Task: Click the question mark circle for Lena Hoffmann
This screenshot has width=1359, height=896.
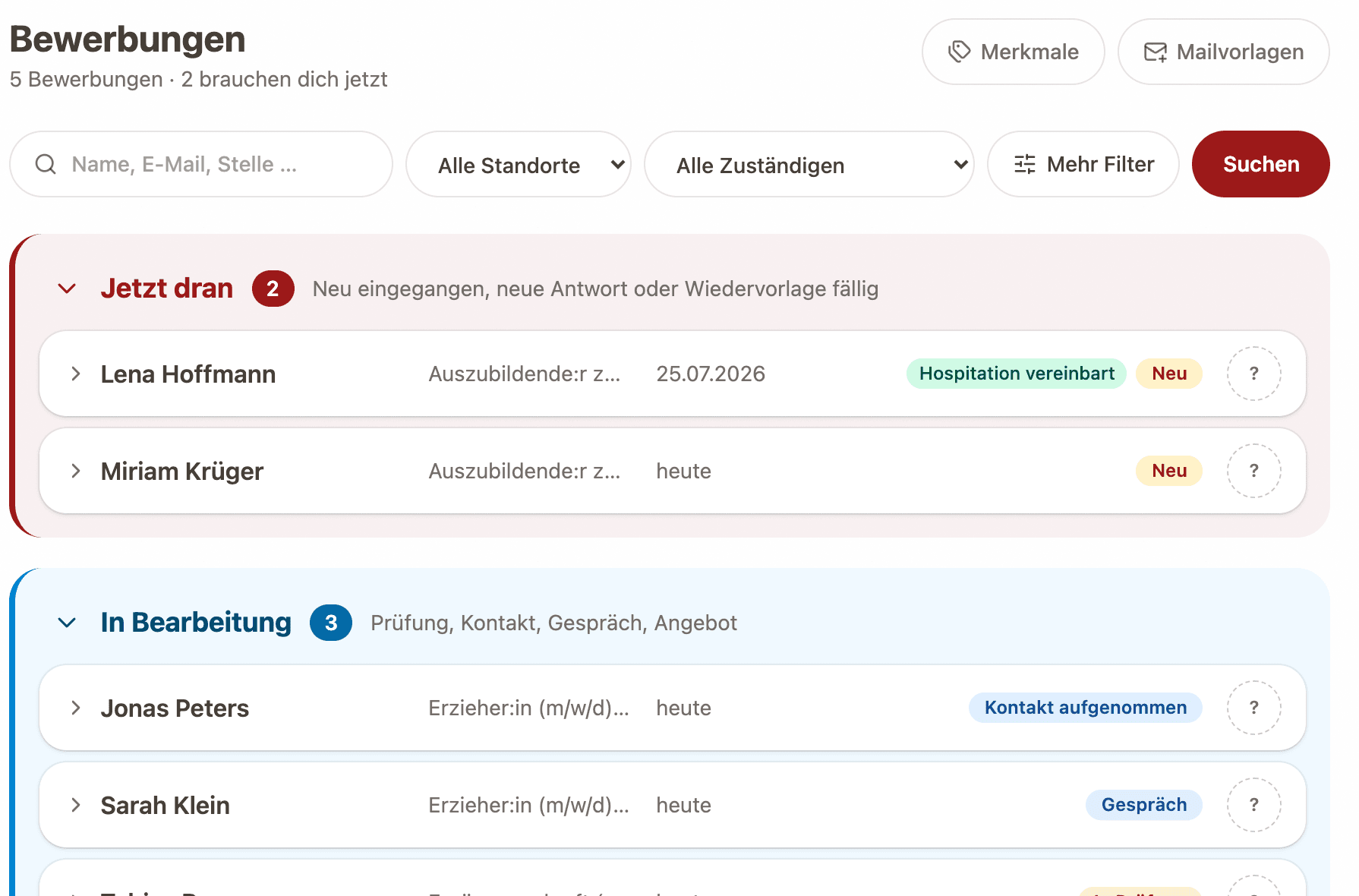Action: tap(1254, 374)
